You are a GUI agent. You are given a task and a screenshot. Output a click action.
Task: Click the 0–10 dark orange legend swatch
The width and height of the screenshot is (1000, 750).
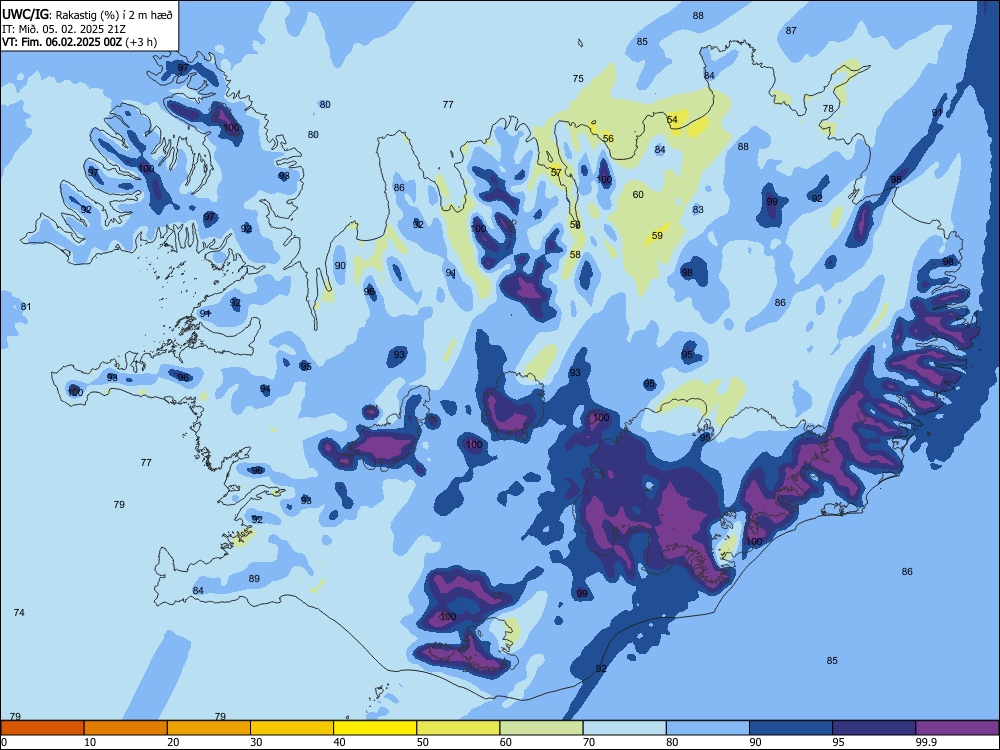pyautogui.click(x=42, y=728)
